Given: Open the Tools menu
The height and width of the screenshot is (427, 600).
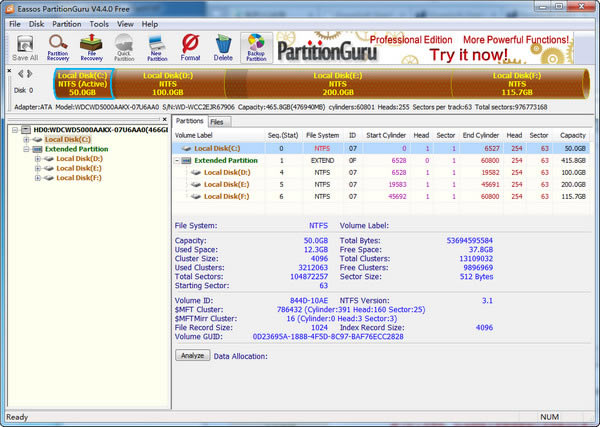Looking at the screenshot, I should (99, 24).
